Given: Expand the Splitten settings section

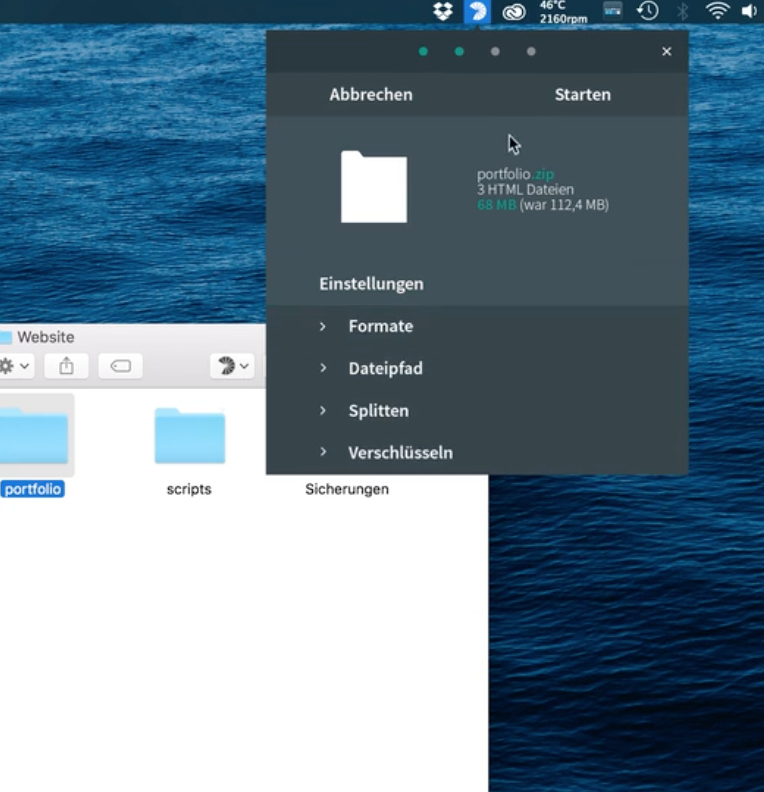Looking at the screenshot, I should point(378,410).
